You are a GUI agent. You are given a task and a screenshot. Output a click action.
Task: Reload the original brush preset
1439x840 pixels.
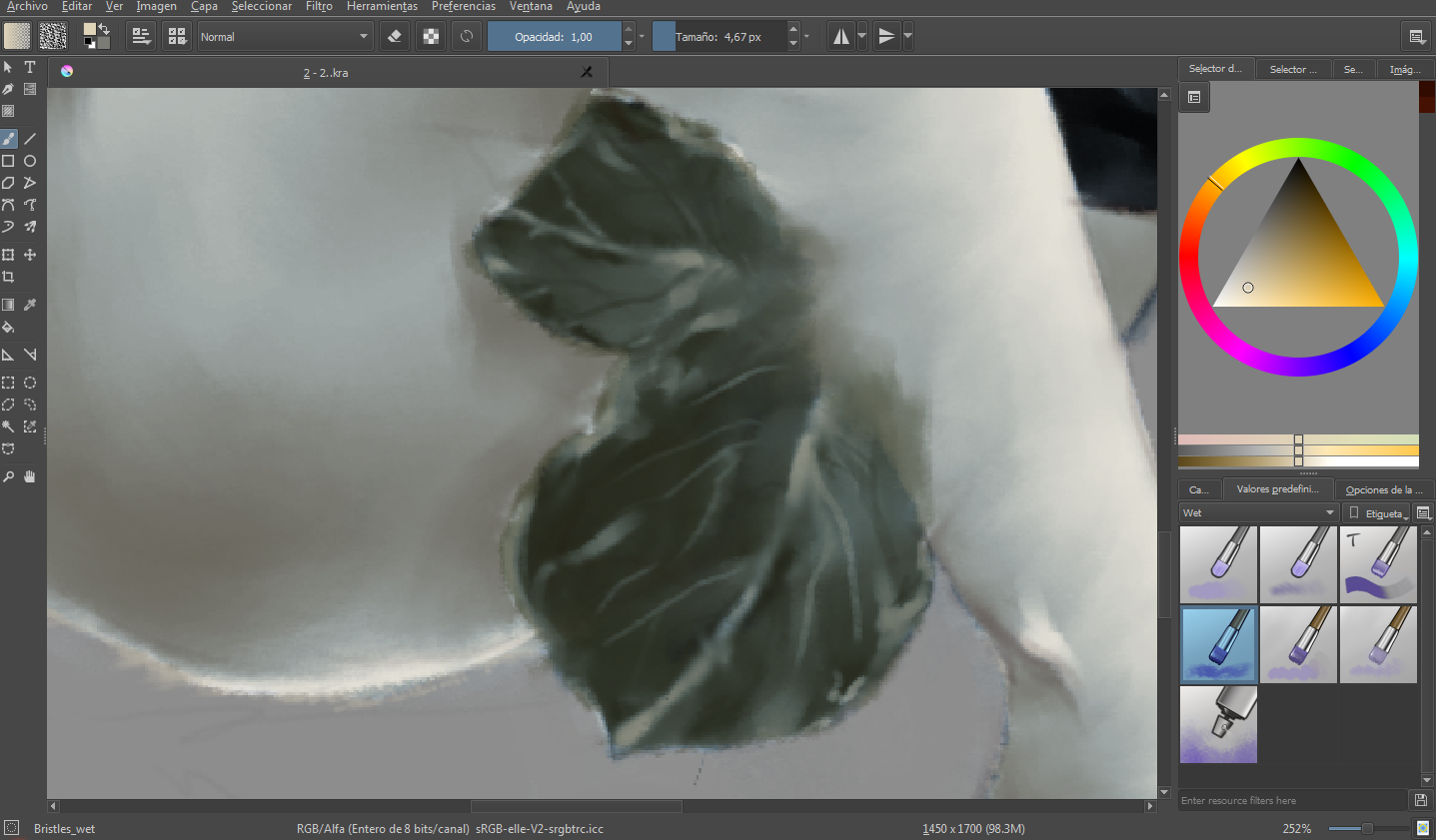click(467, 37)
